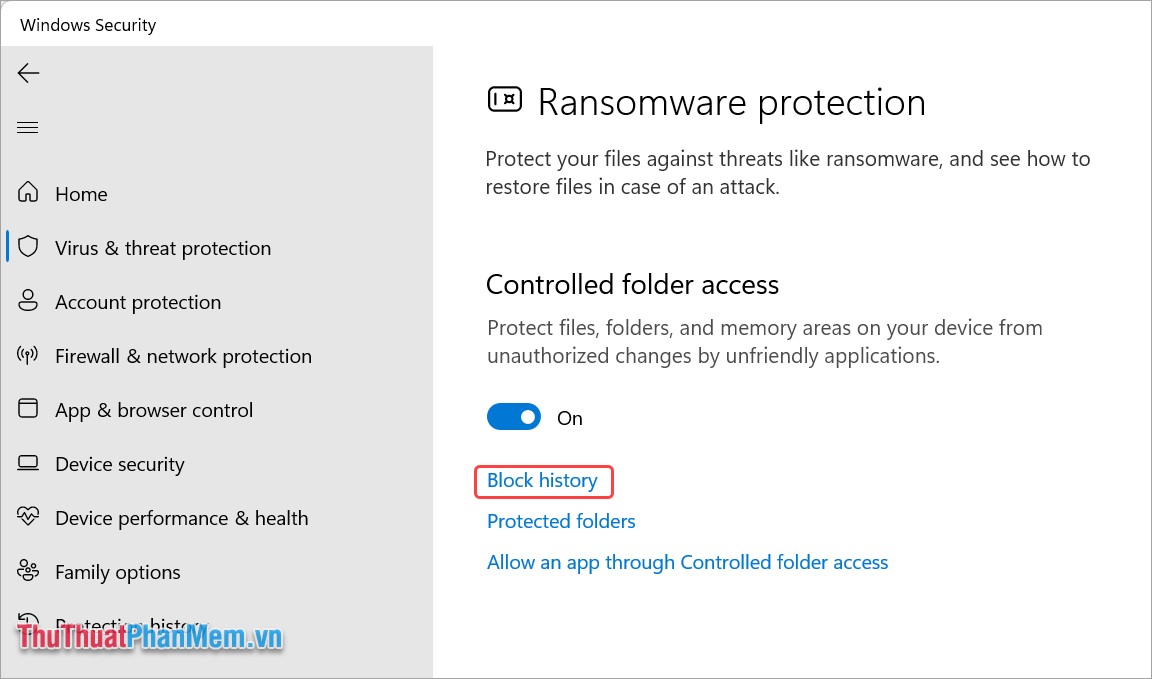Click the Virus & threat protection shield icon
The width and height of the screenshot is (1152, 679).
(29, 247)
